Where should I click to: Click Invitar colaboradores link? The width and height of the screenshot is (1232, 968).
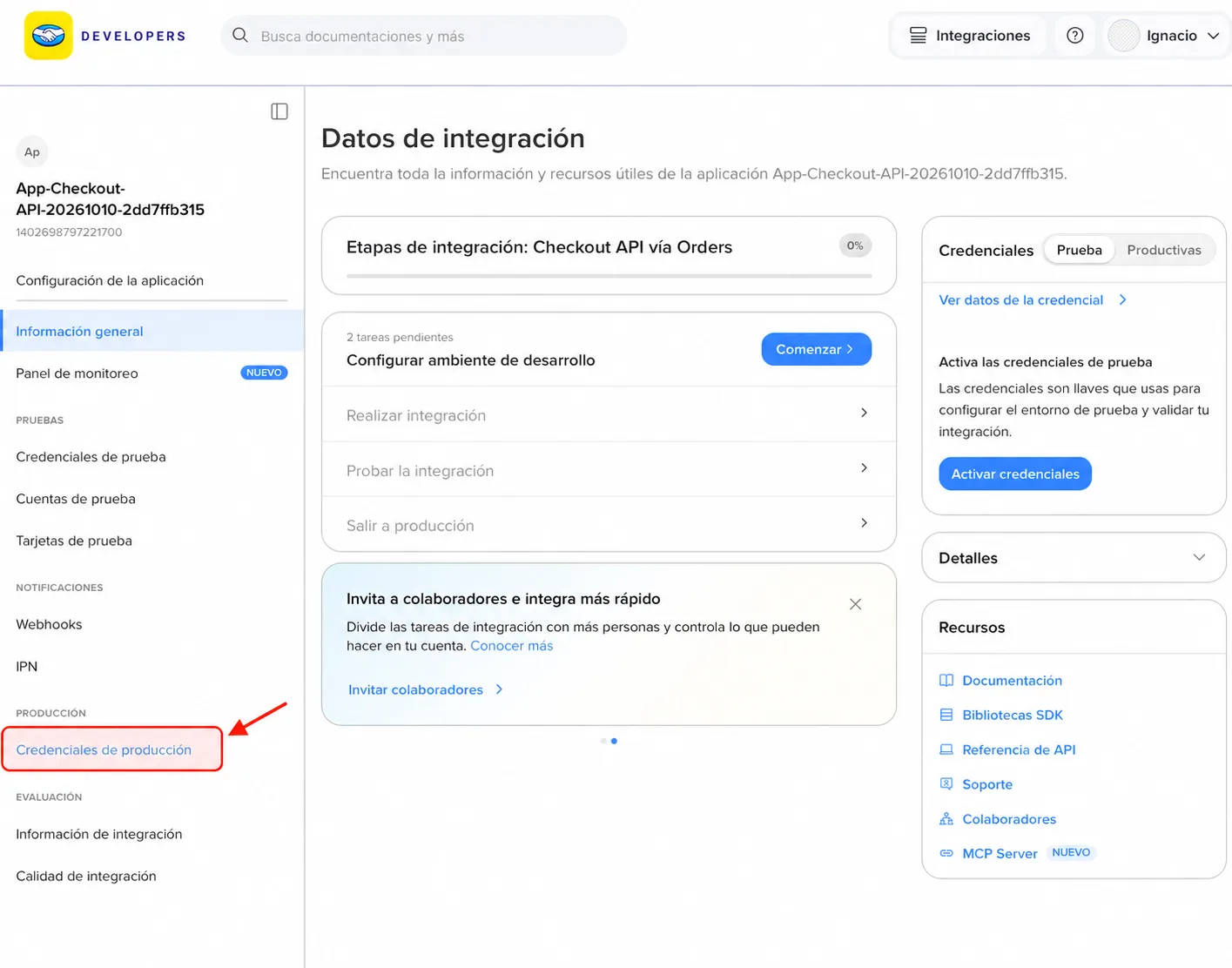click(426, 689)
